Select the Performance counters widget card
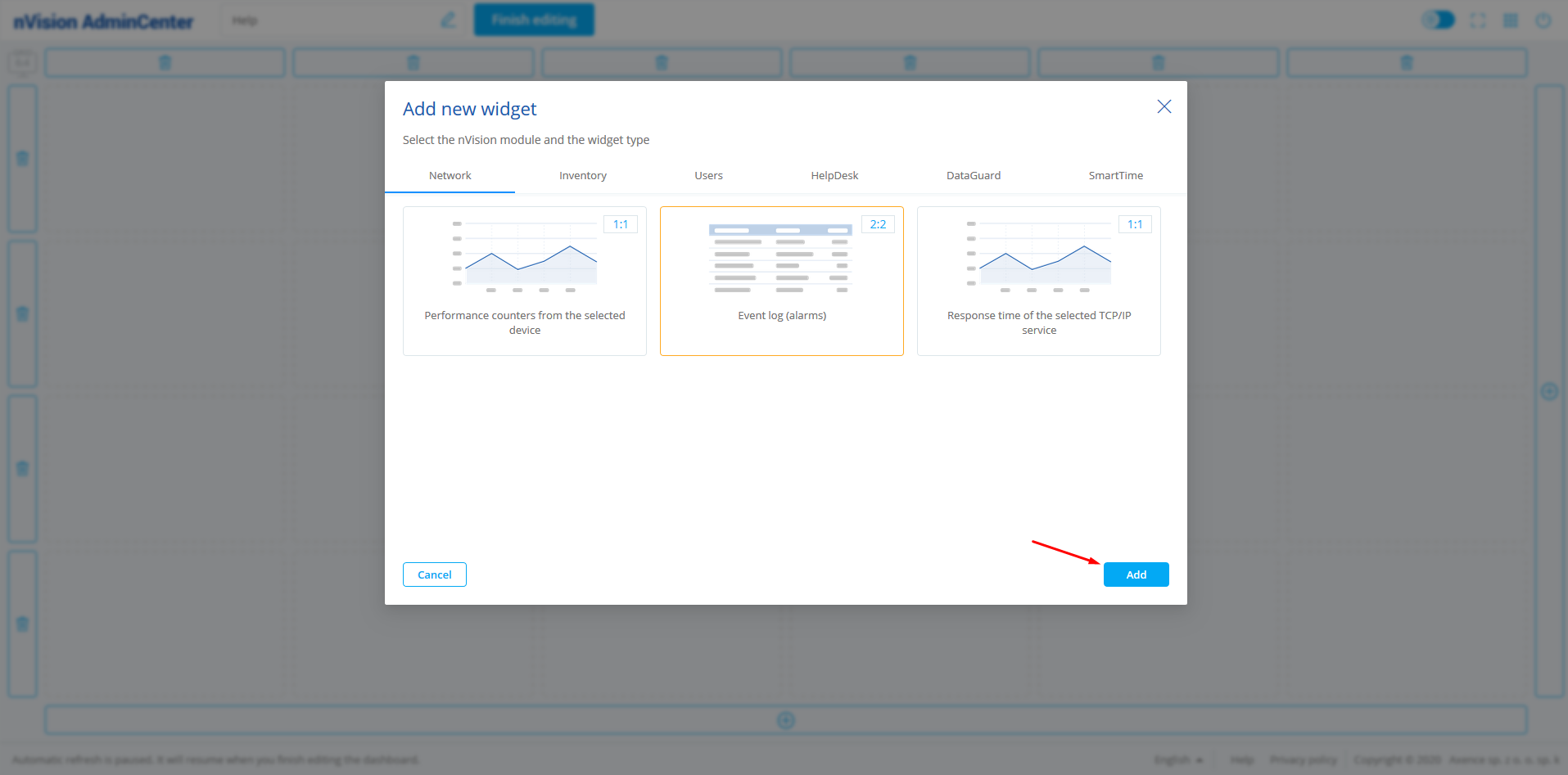The width and height of the screenshot is (1568, 775). click(x=525, y=281)
